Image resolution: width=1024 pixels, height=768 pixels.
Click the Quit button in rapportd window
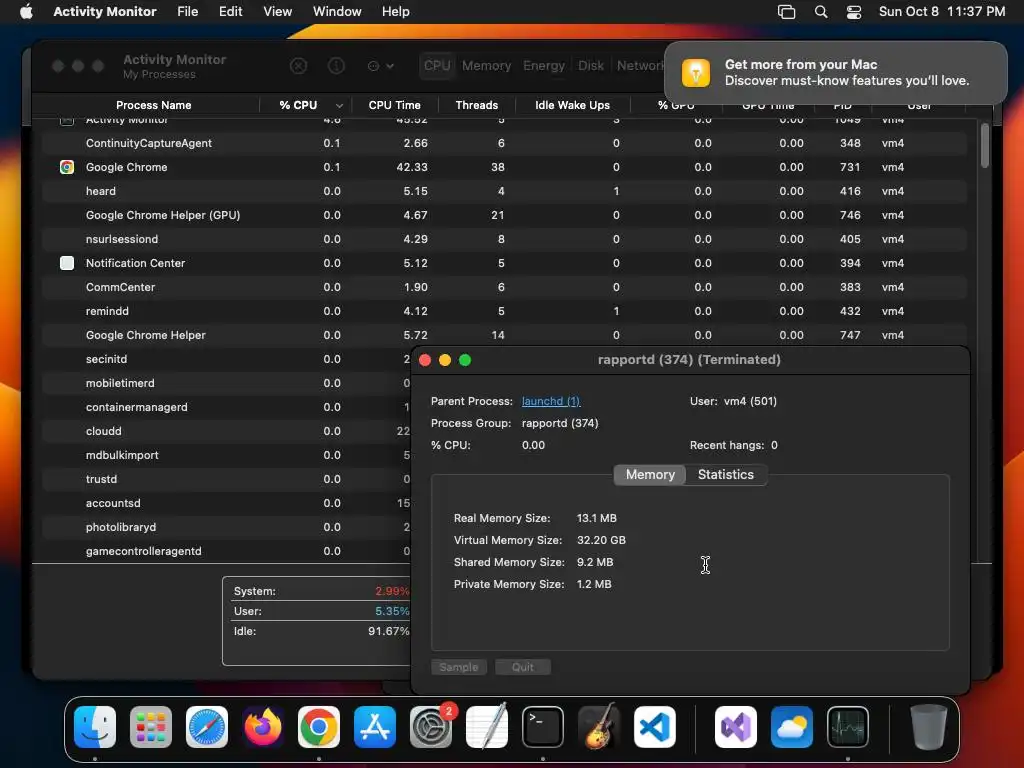522,667
